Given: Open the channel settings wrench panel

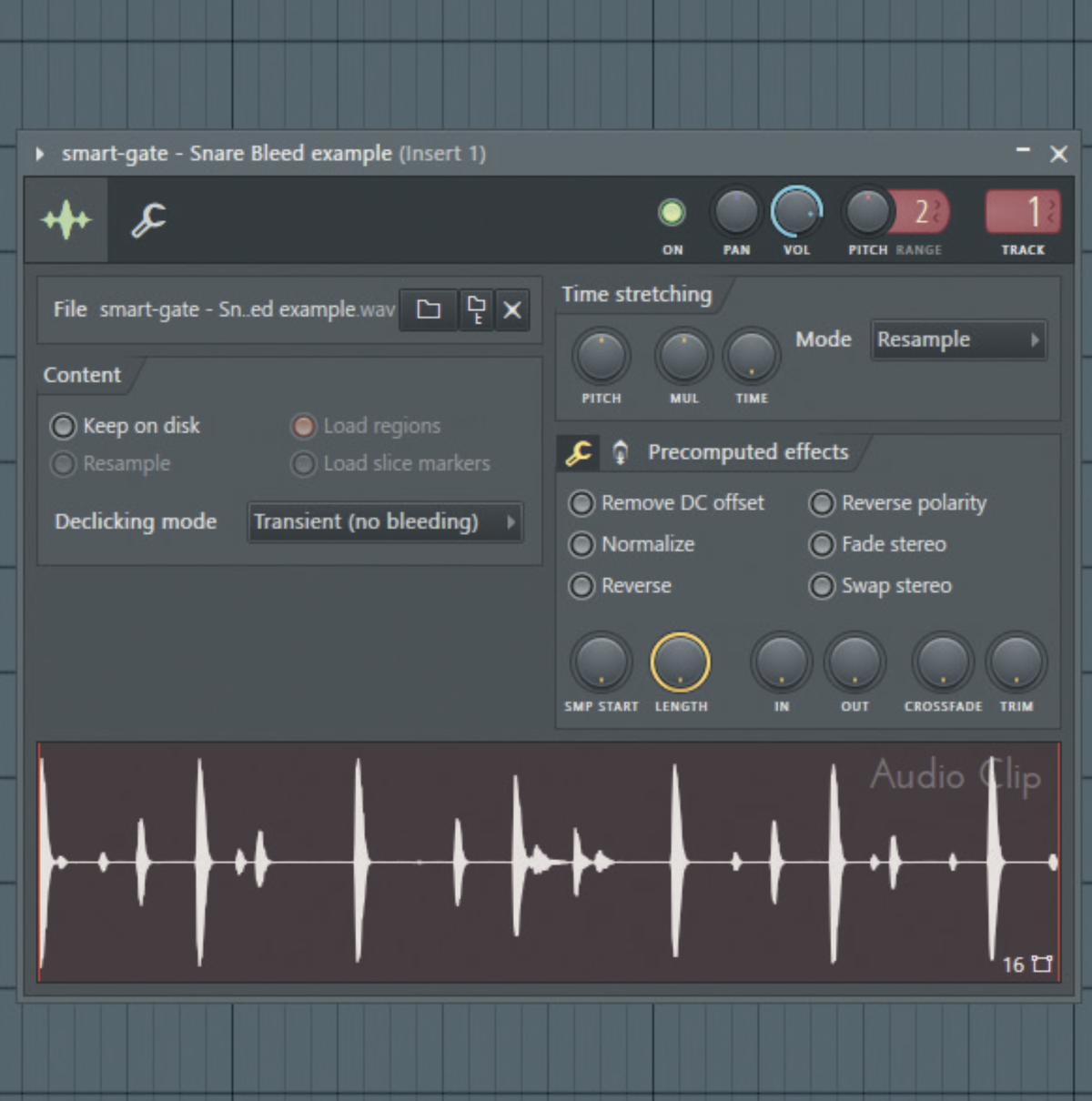Looking at the screenshot, I should point(147,219).
